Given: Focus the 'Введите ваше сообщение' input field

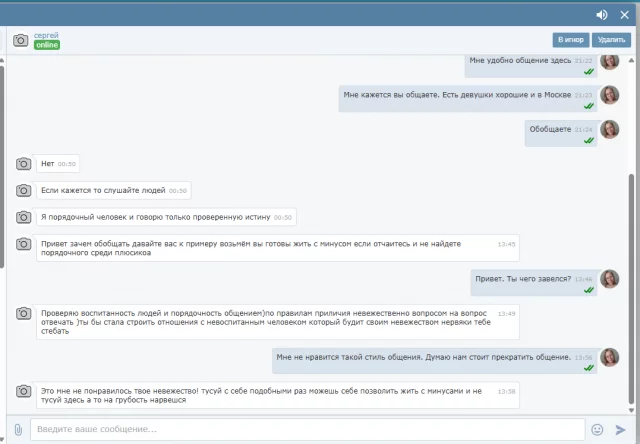Looking at the screenshot, I should tap(308, 429).
